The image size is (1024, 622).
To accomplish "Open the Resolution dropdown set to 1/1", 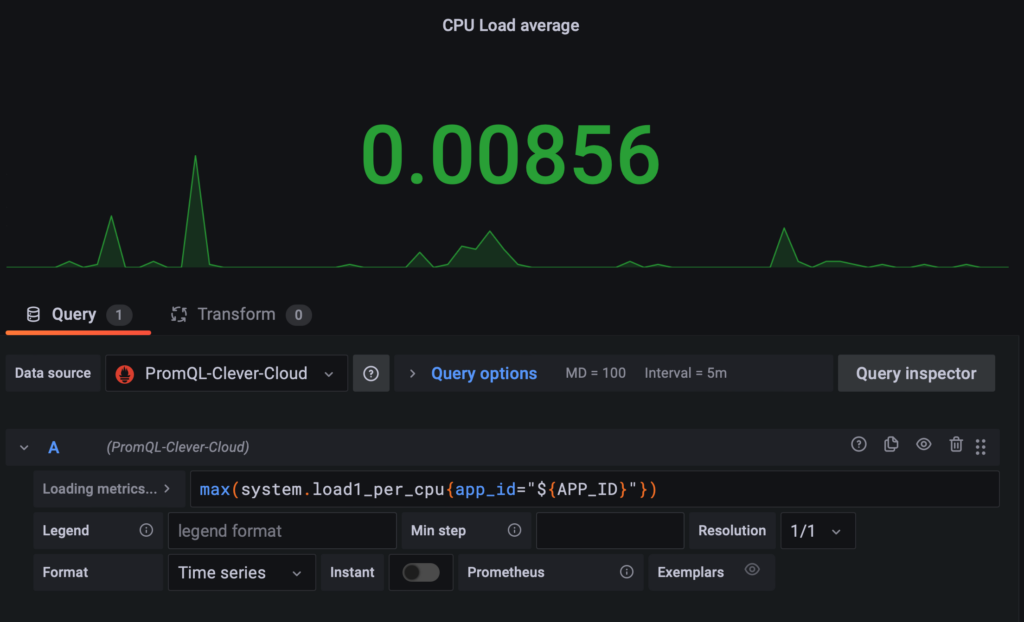I will [x=817, y=530].
